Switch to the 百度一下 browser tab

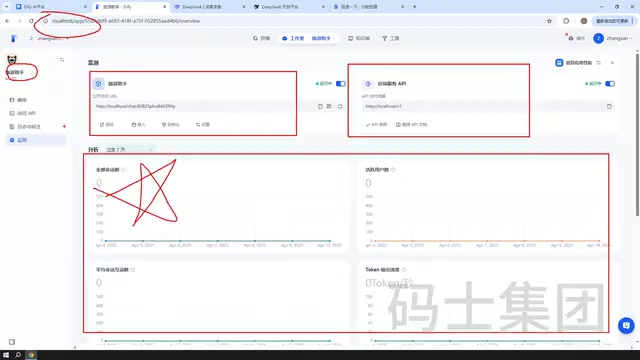pos(368,7)
